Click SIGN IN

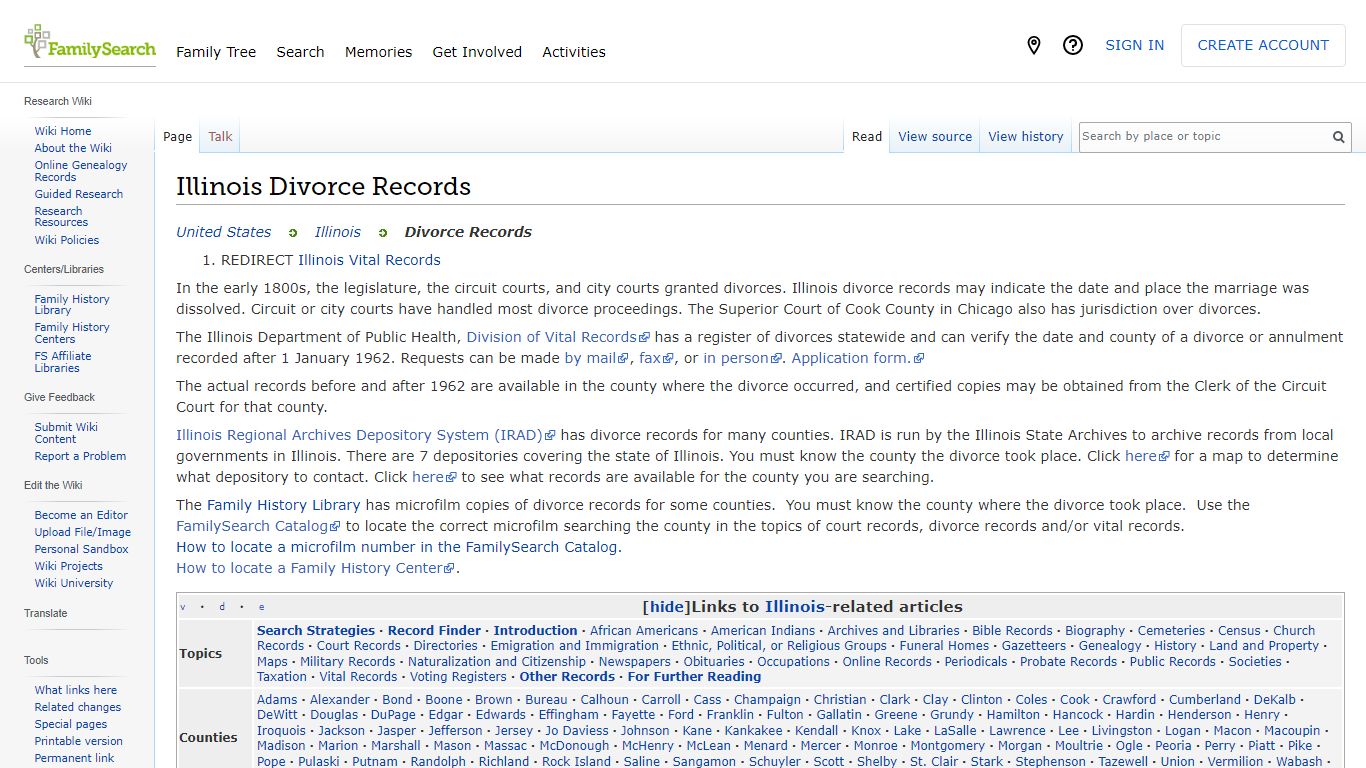[x=1134, y=45]
